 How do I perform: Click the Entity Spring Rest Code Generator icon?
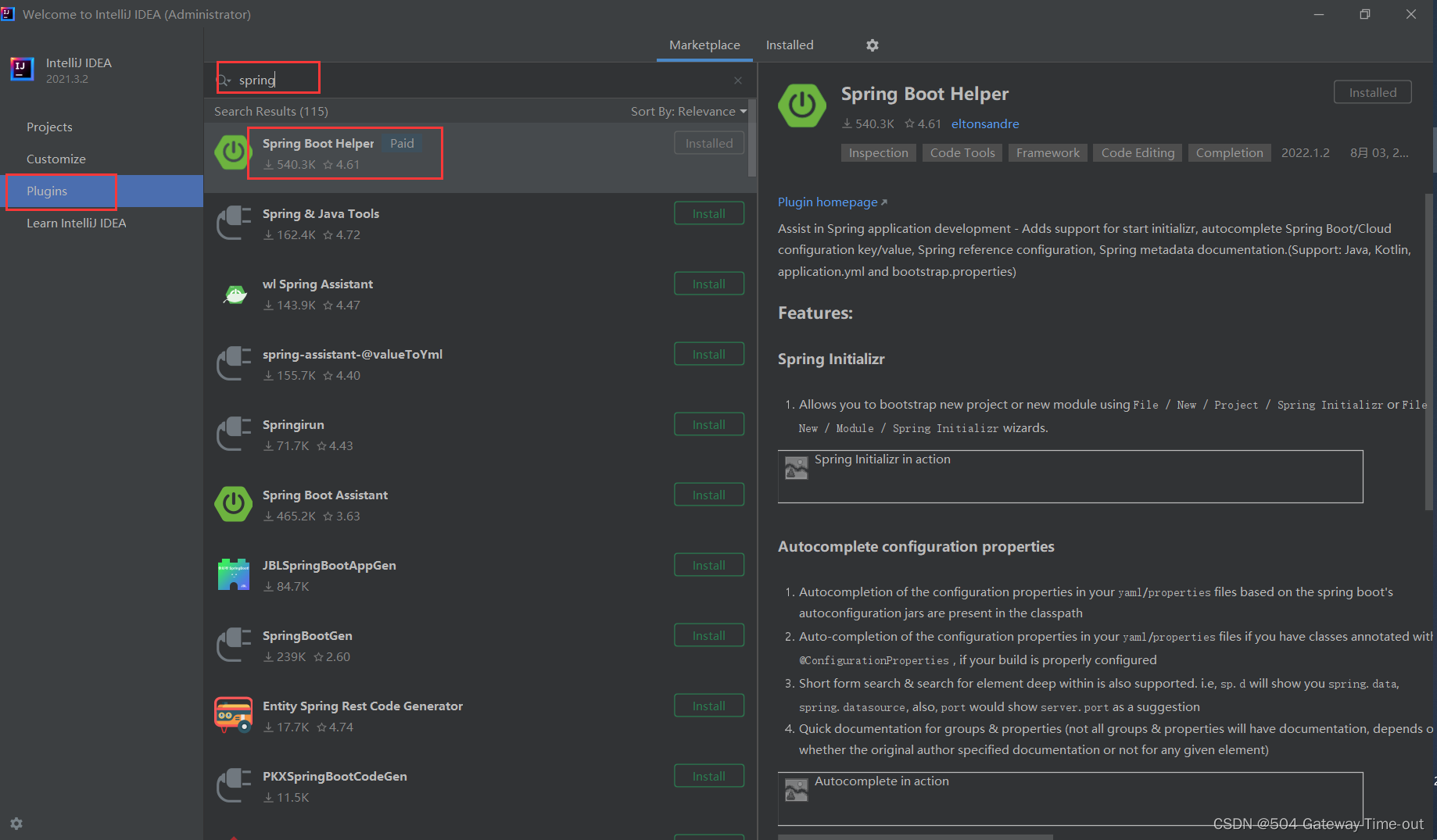tap(233, 715)
